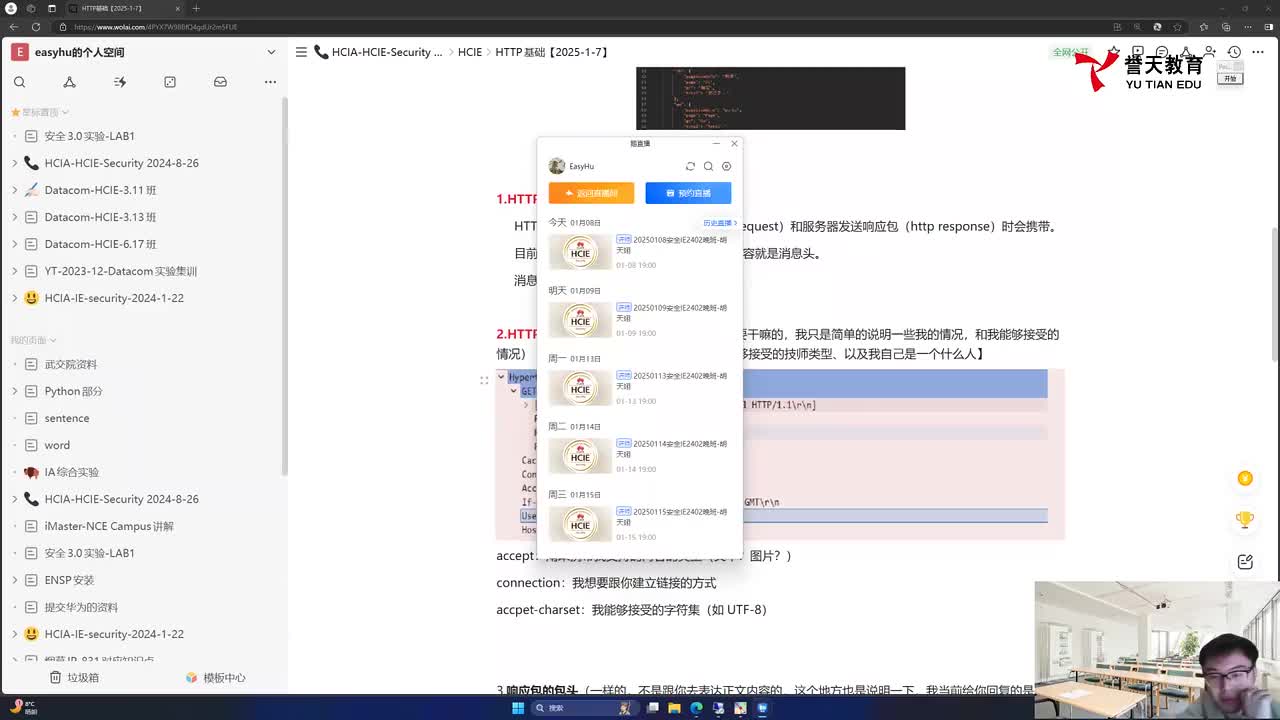Screen dimensions: 1280x720
Task: Open search in the wolai sidebar
Action: [x=19, y=82]
